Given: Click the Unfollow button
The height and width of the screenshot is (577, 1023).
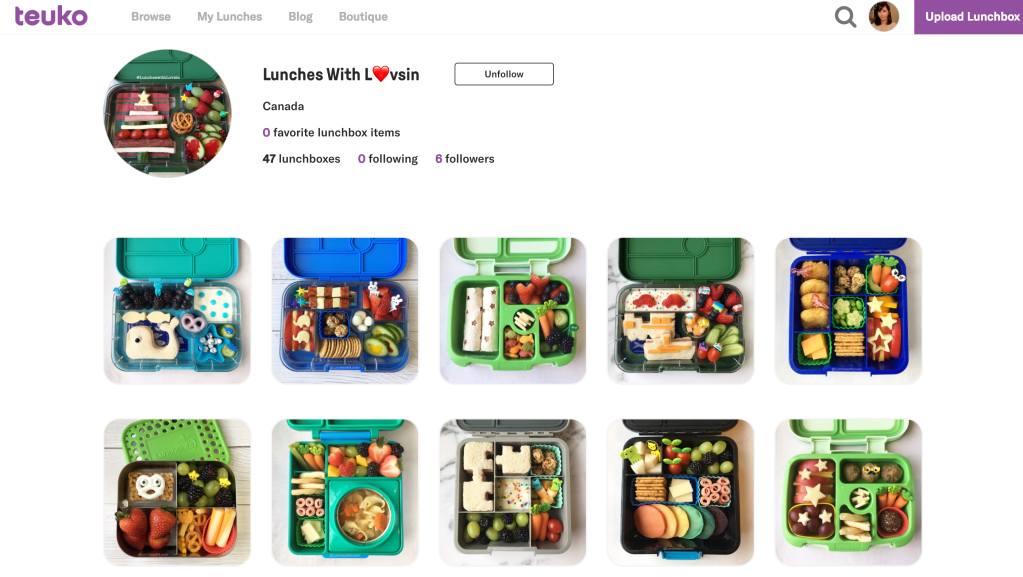Looking at the screenshot, I should pyautogui.click(x=504, y=74).
